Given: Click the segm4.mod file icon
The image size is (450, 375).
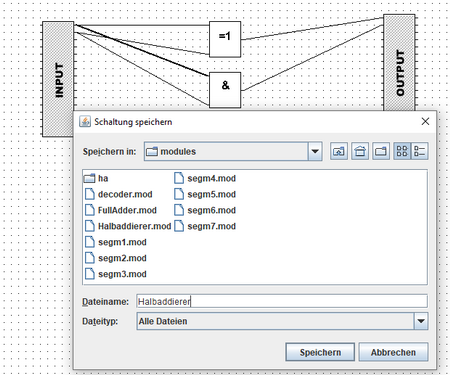Looking at the screenshot, I should coord(179,178).
